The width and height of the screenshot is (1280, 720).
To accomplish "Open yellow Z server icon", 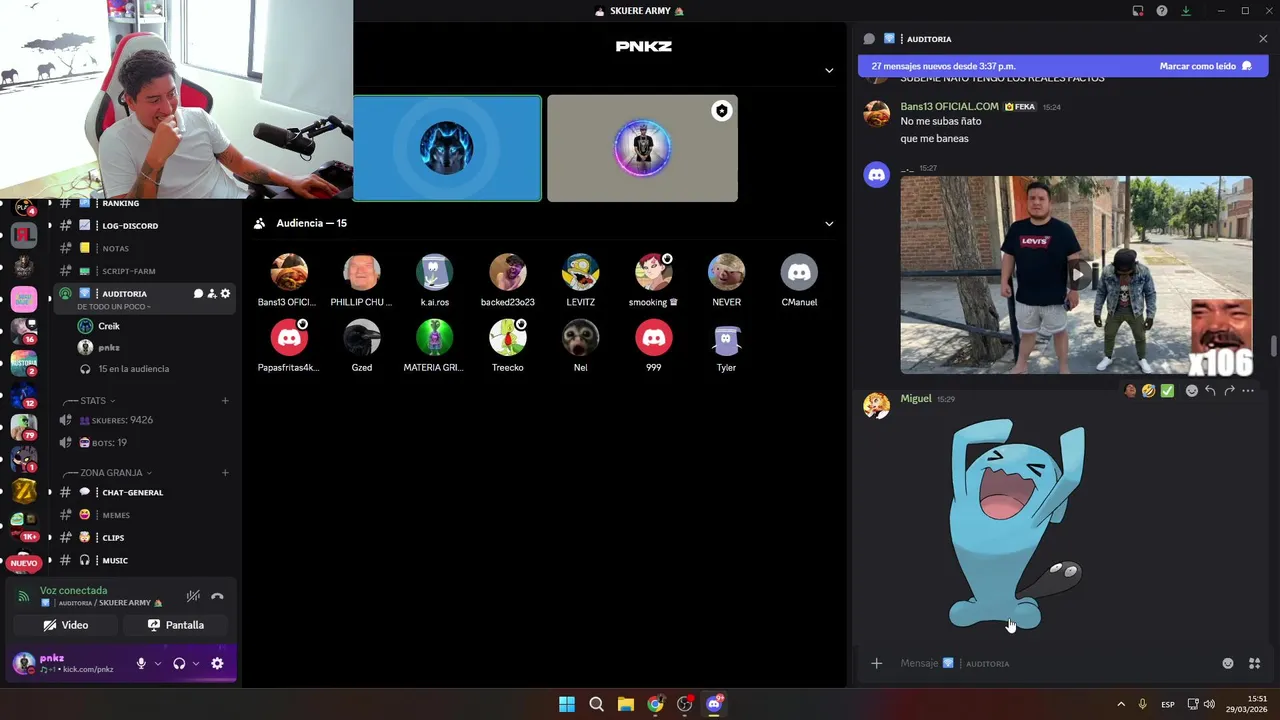I will click(24, 490).
